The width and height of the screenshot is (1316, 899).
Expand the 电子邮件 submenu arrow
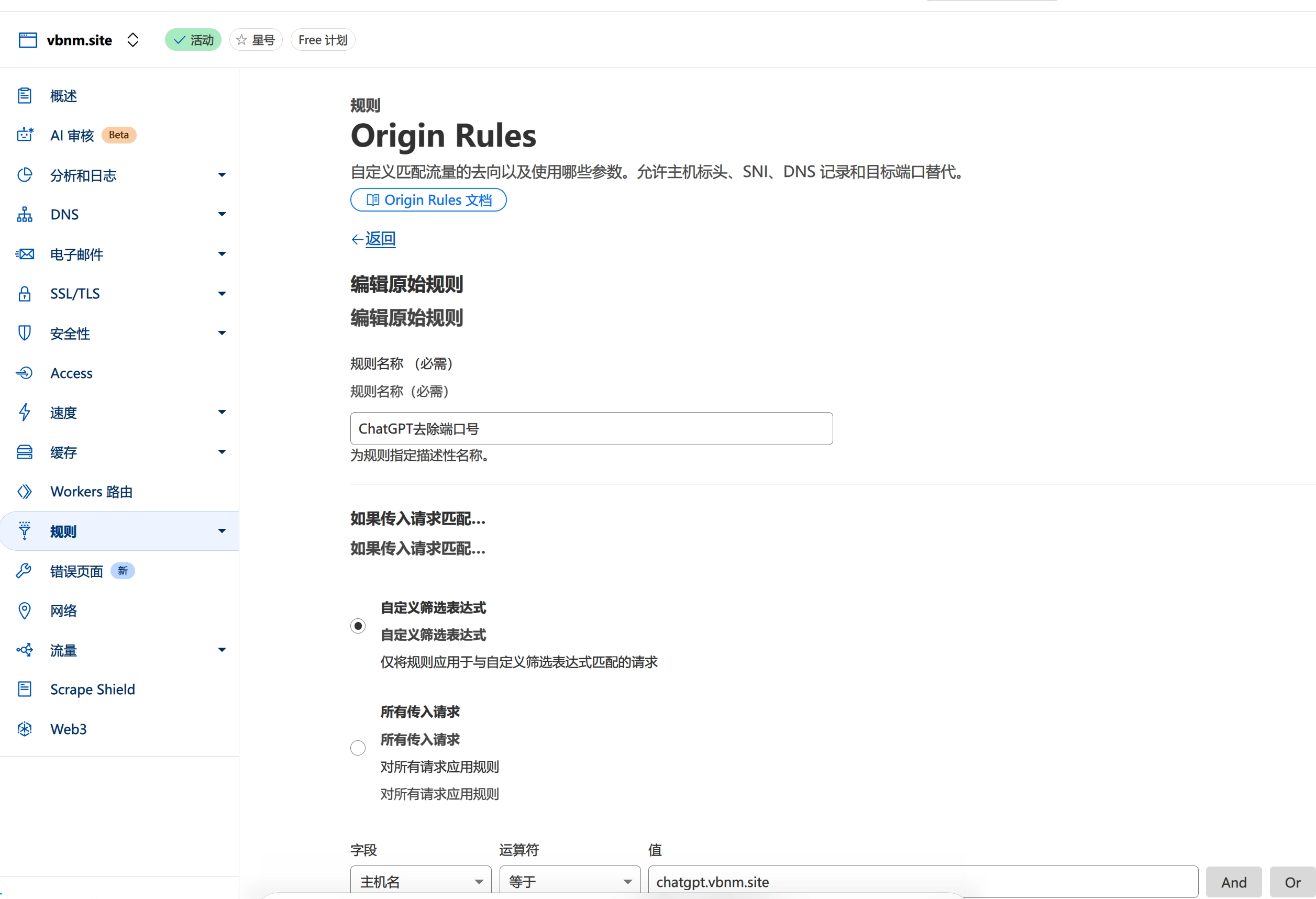[222, 254]
